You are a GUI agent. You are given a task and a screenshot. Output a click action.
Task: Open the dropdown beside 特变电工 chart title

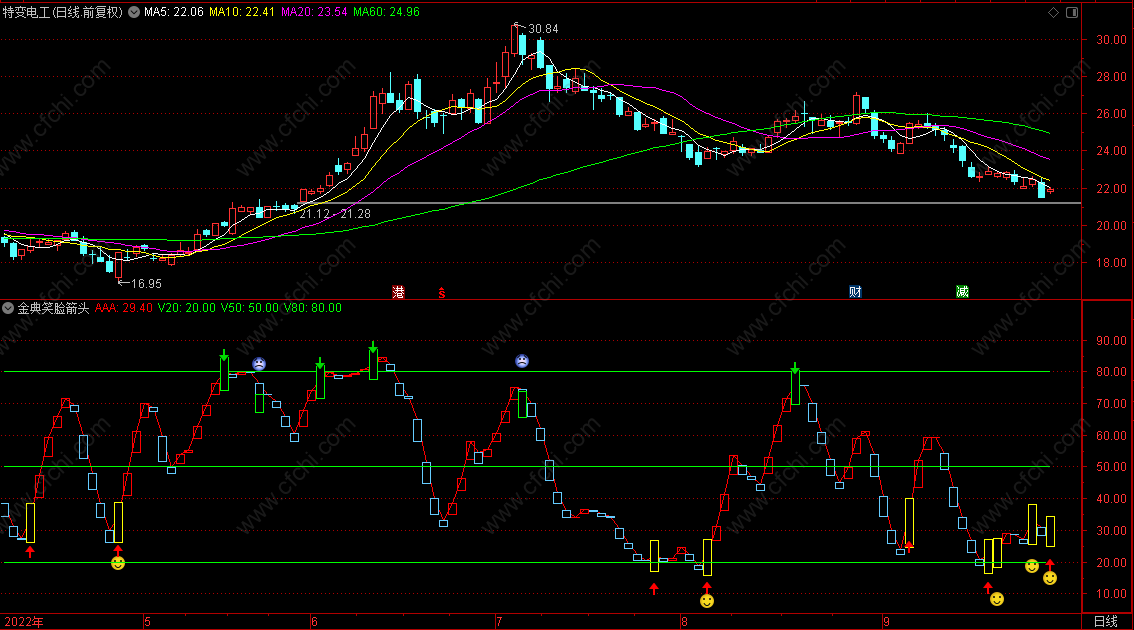tap(134, 12)
